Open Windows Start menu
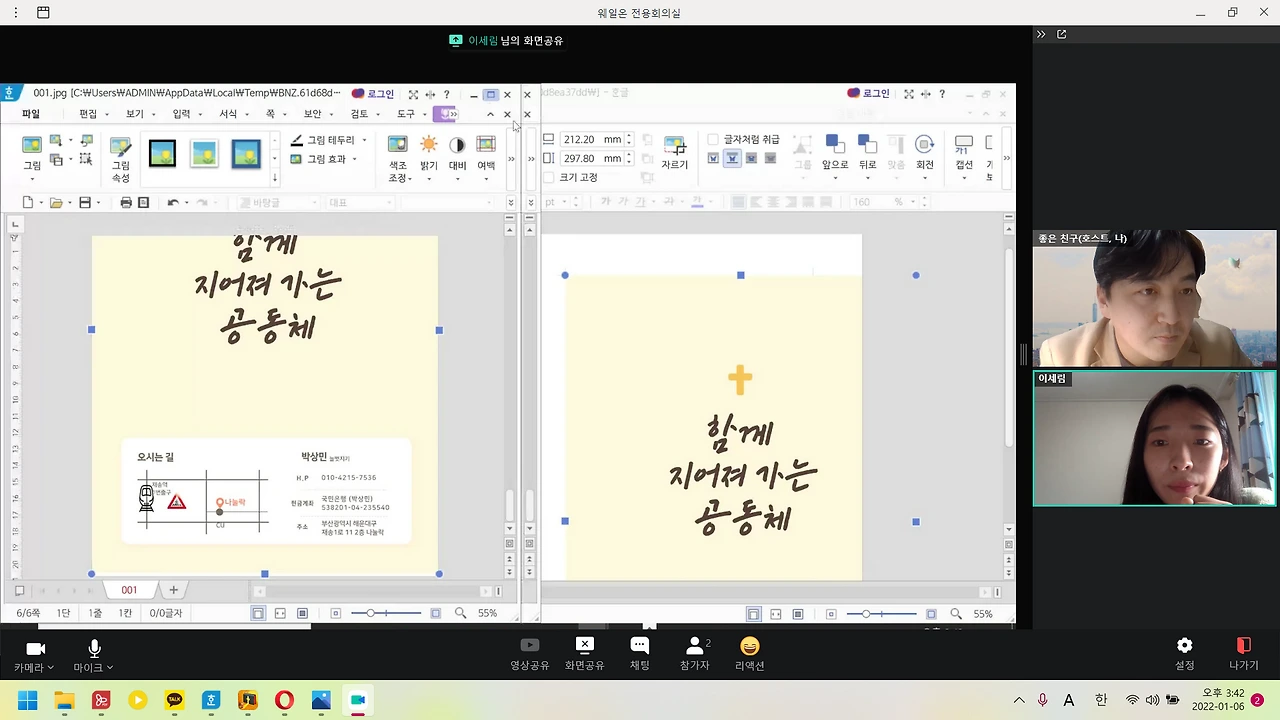This screenshot has height=720, width=1280. (x=27, y=700)
